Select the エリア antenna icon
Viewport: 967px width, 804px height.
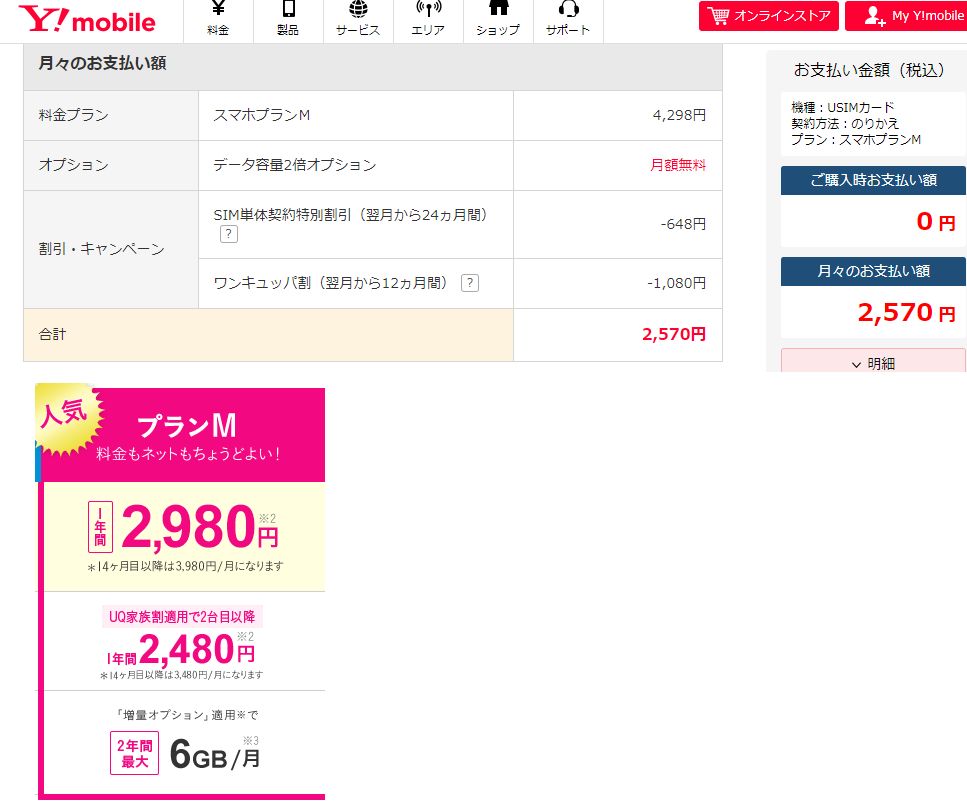click(428, 20)
